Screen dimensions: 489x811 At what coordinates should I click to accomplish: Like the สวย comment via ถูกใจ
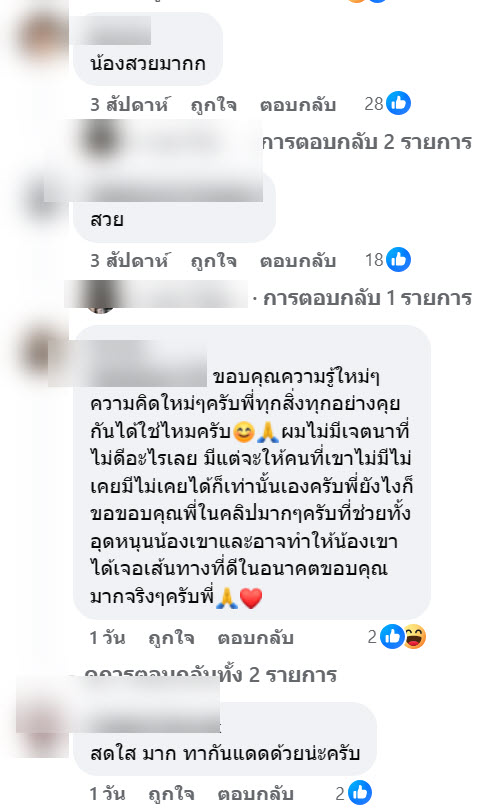coord(213,261)
